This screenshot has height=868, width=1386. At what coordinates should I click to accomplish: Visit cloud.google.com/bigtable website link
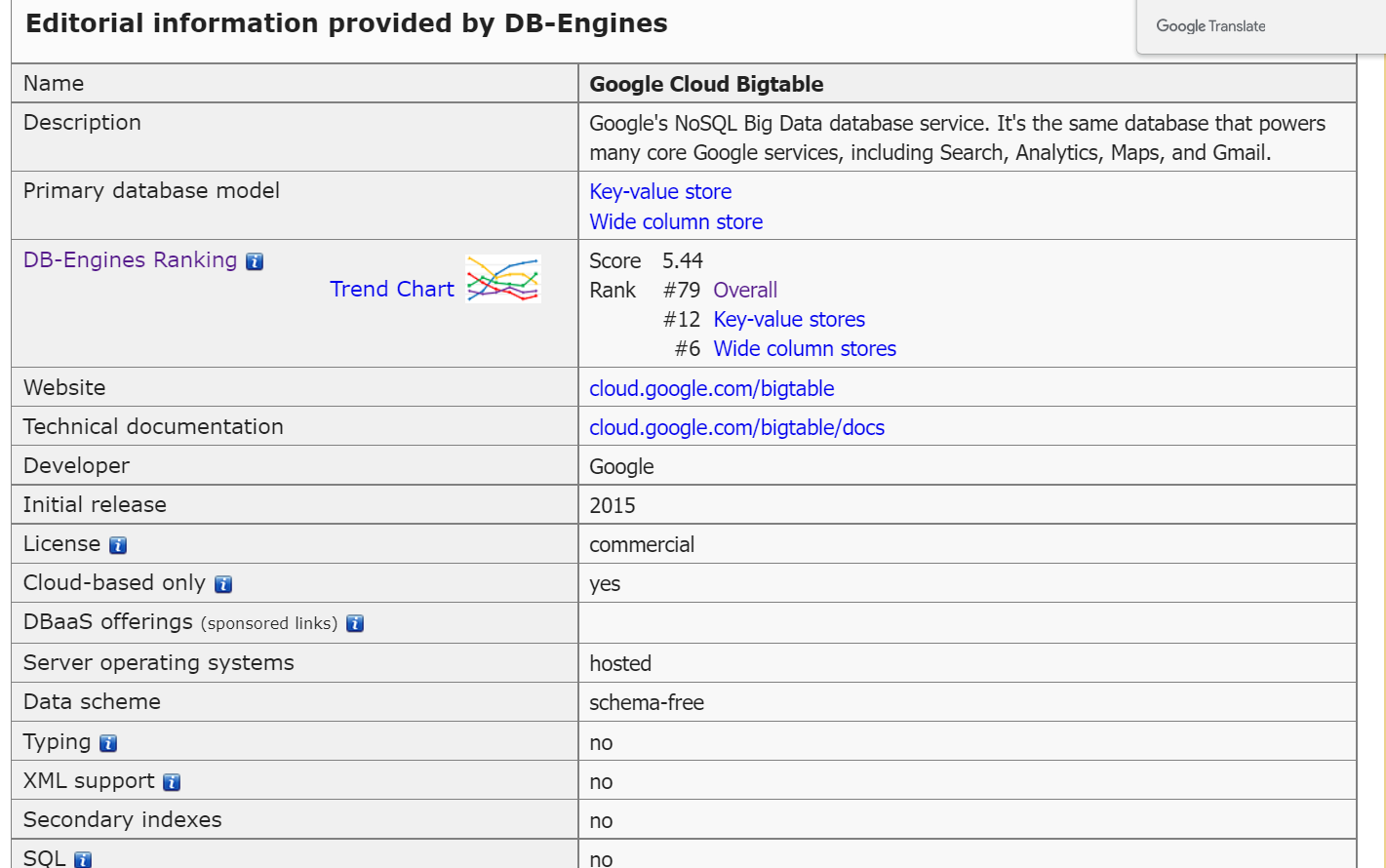coord(712,388)
